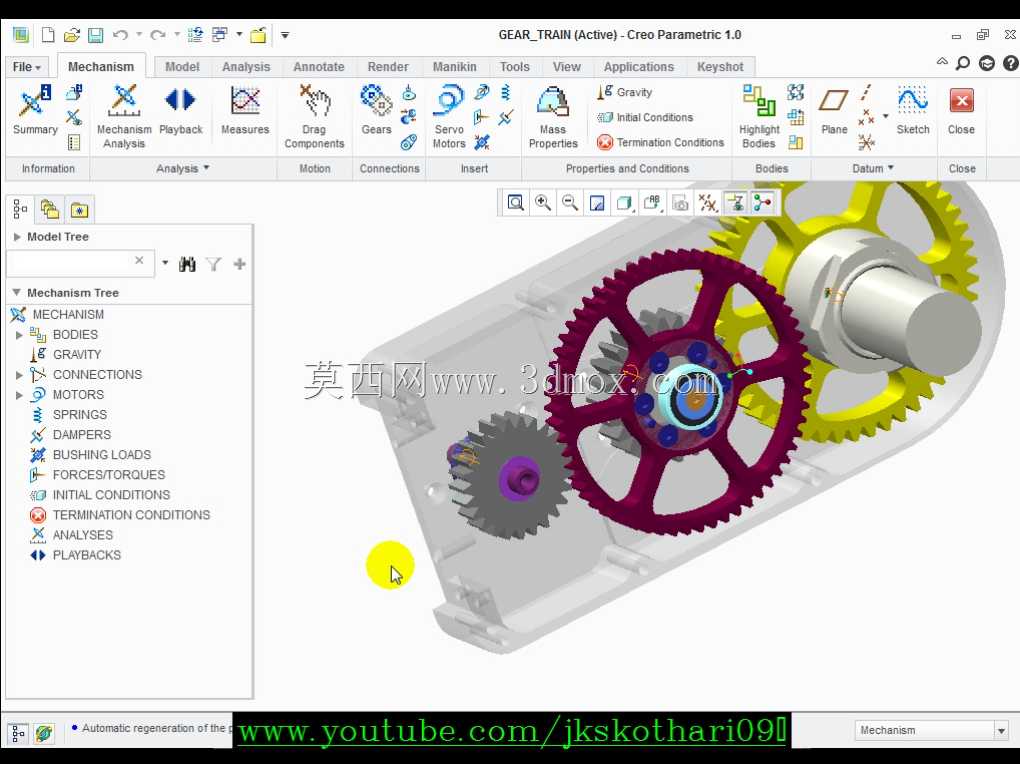Open Initial Conditions in ribbon
1020x764 pixels.
(645, 117)
